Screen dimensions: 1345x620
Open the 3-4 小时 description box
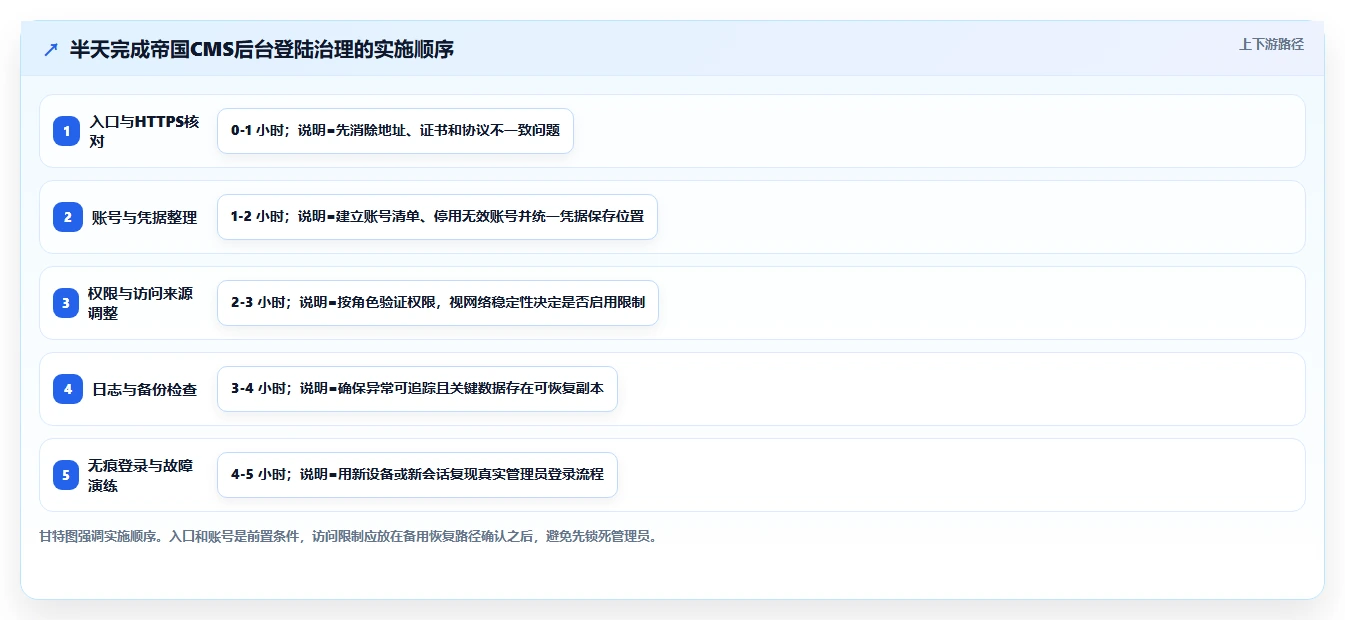pos(417,389)
